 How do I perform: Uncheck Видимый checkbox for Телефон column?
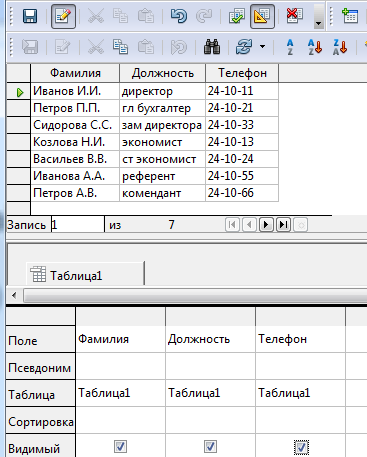[301, 447]
